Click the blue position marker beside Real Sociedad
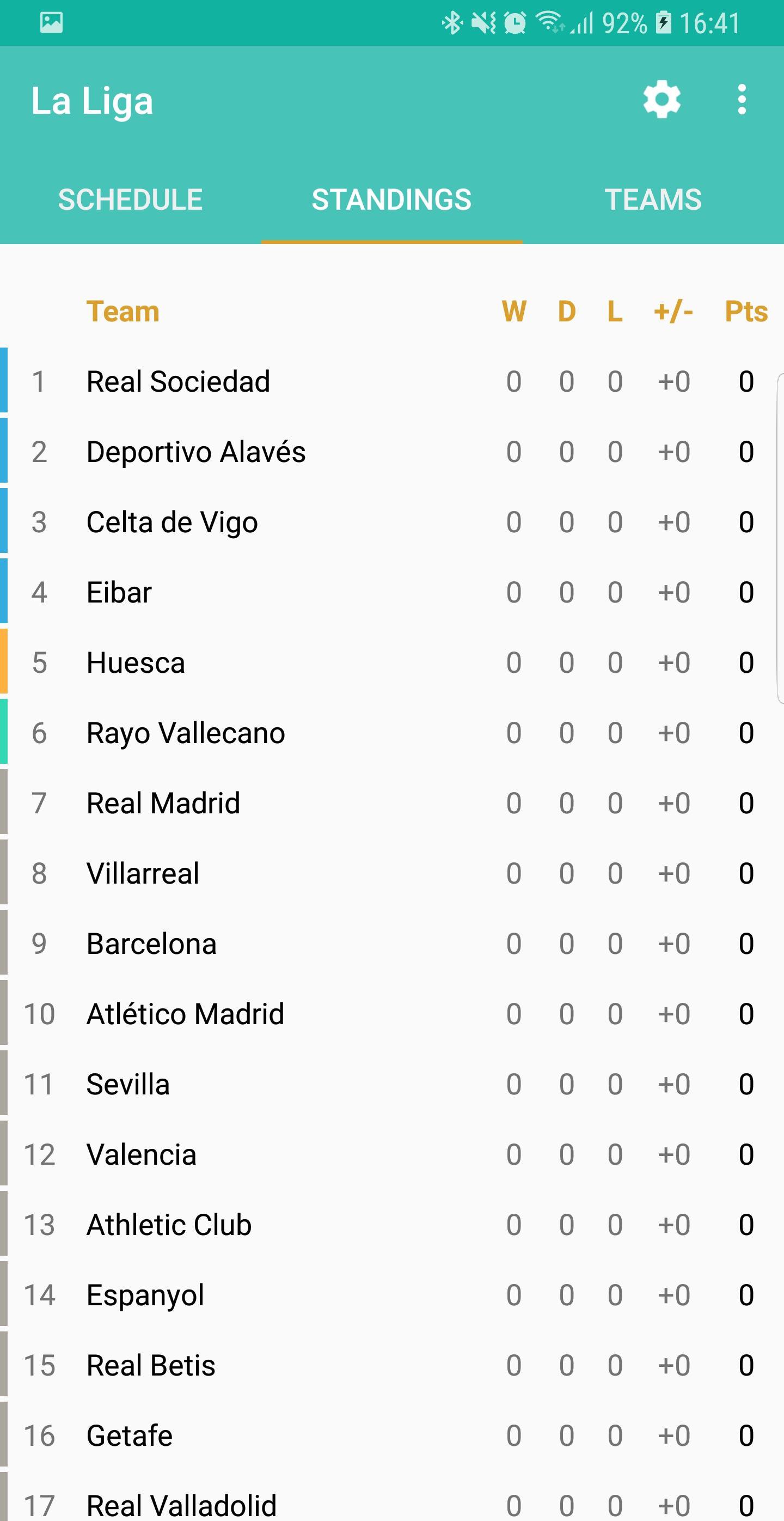 pyautogui.click(x=4, y=380)
